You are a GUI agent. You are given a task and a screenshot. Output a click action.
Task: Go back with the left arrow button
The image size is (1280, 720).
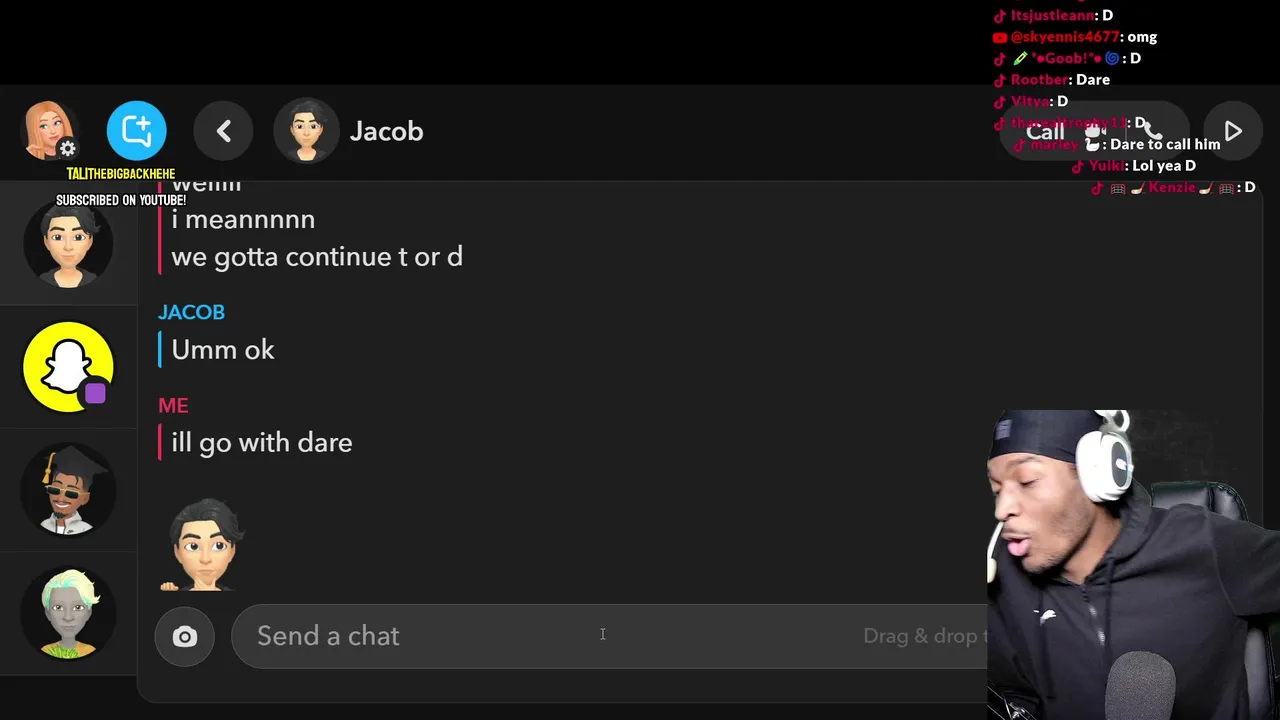(x=224, y=131)
